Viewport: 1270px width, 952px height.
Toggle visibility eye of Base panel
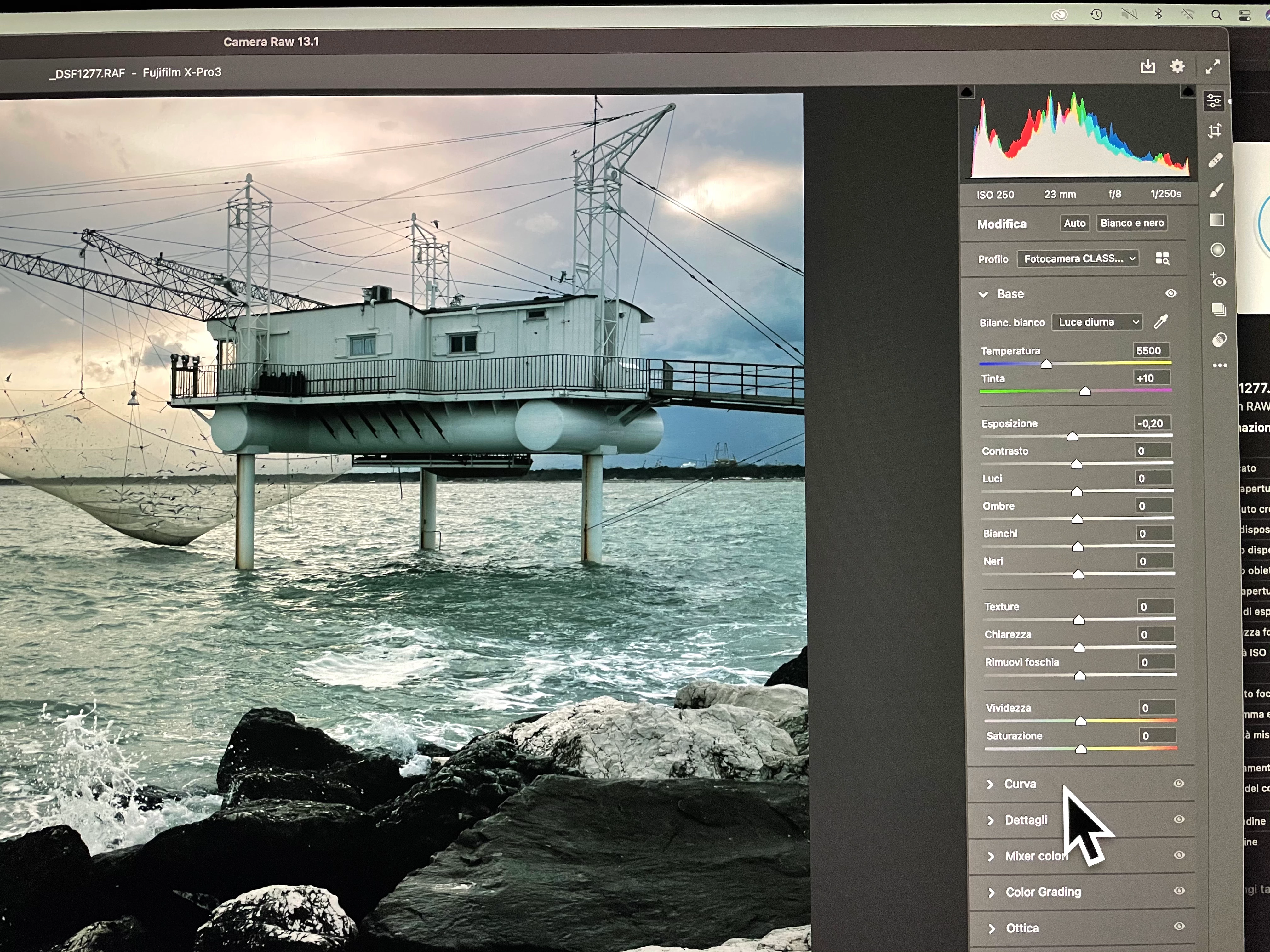1171,293
